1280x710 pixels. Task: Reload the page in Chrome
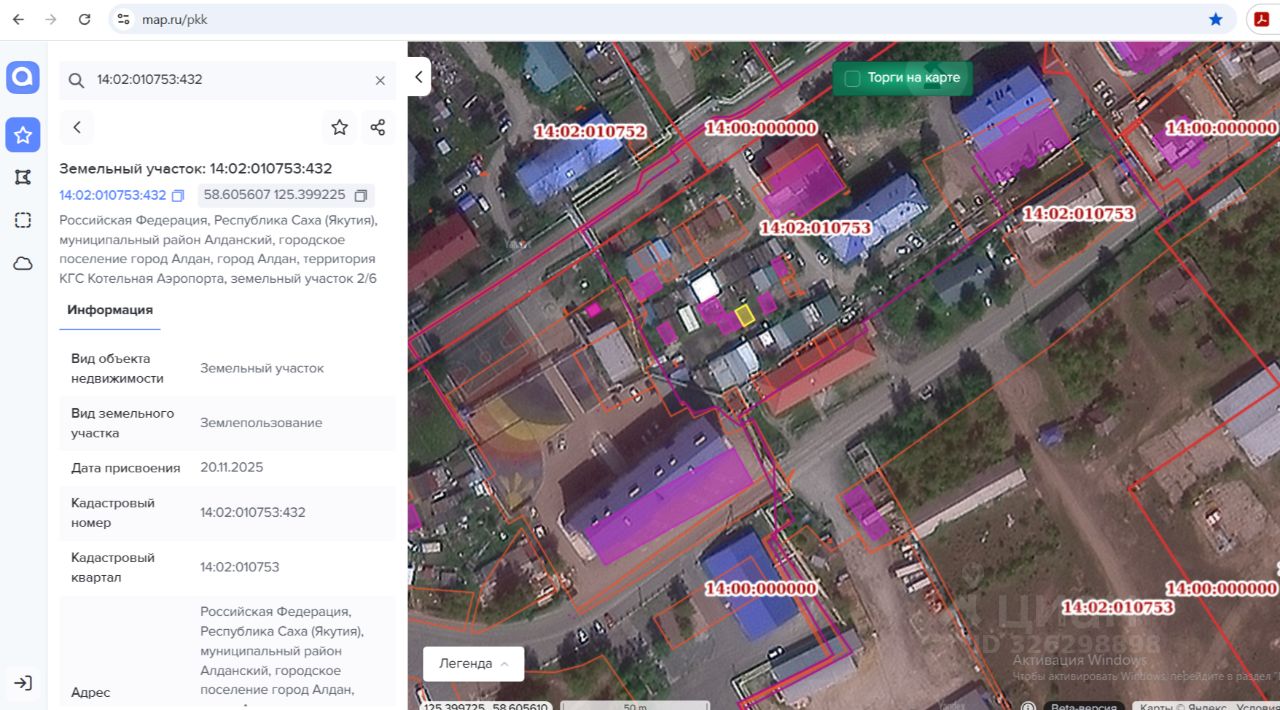pos(85,19)
